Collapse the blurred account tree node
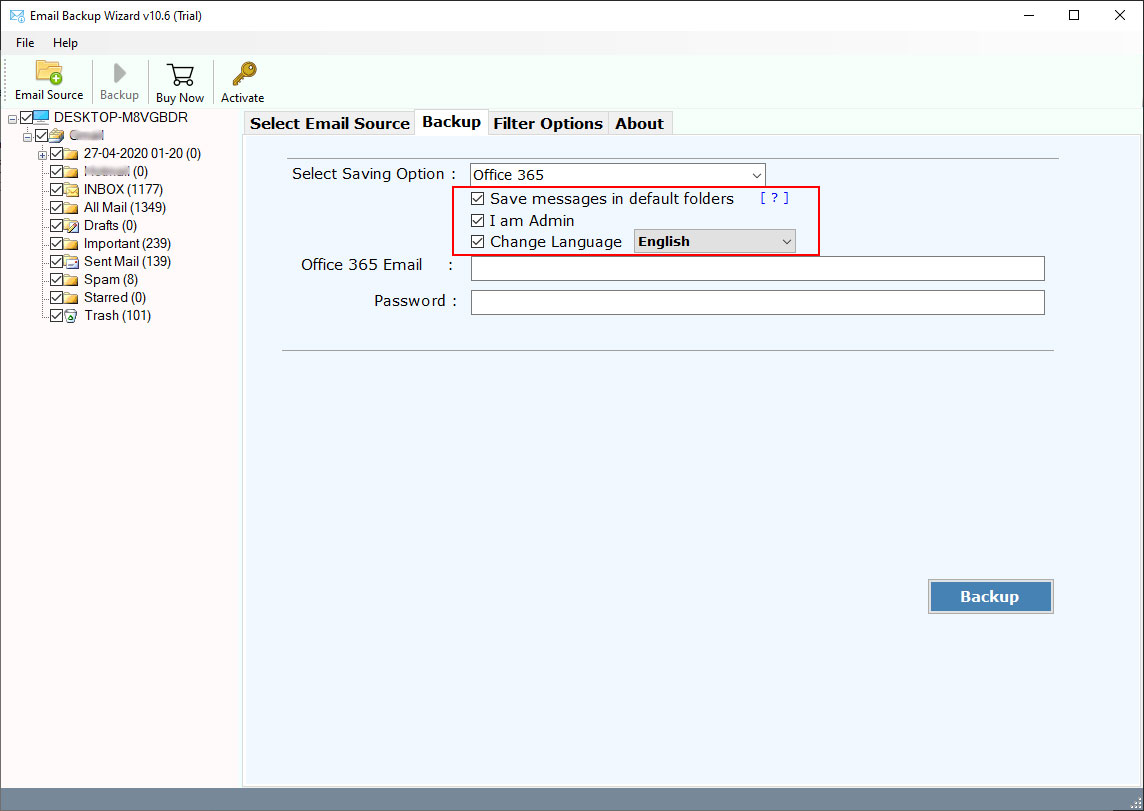Viewport: 1144px width, 811px height. (x=27, y=136)
